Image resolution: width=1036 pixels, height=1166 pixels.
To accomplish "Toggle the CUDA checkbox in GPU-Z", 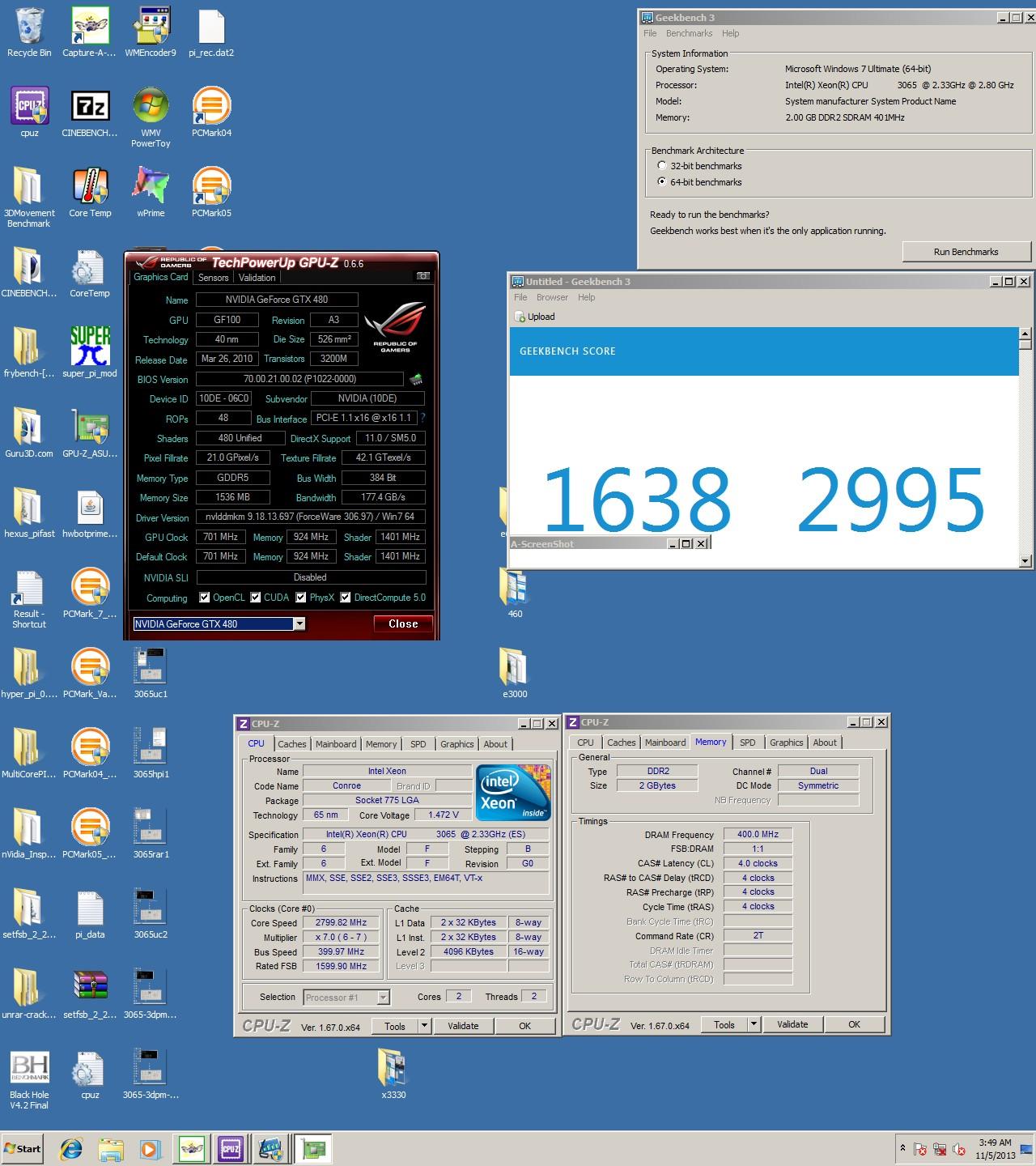I will coord(255,598).
